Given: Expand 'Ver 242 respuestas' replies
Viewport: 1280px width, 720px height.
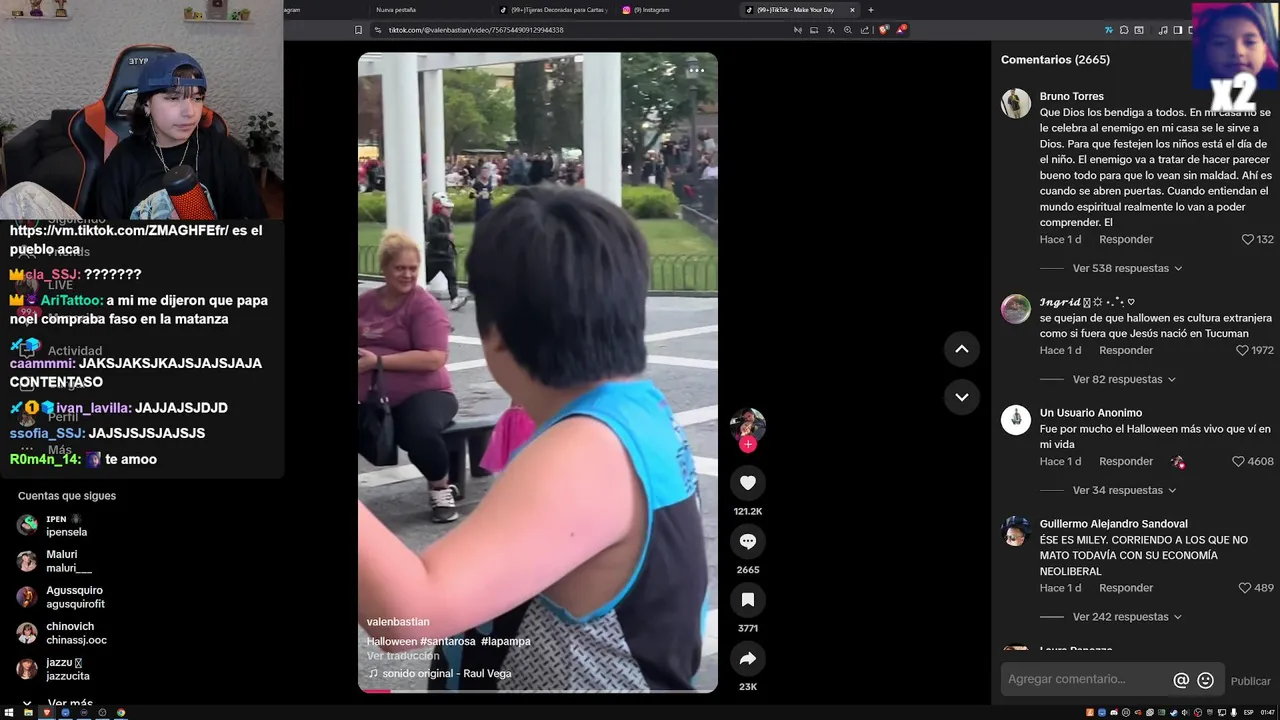Looking at the screenshot, I should pyautogui.click(x=1127, y=617).
